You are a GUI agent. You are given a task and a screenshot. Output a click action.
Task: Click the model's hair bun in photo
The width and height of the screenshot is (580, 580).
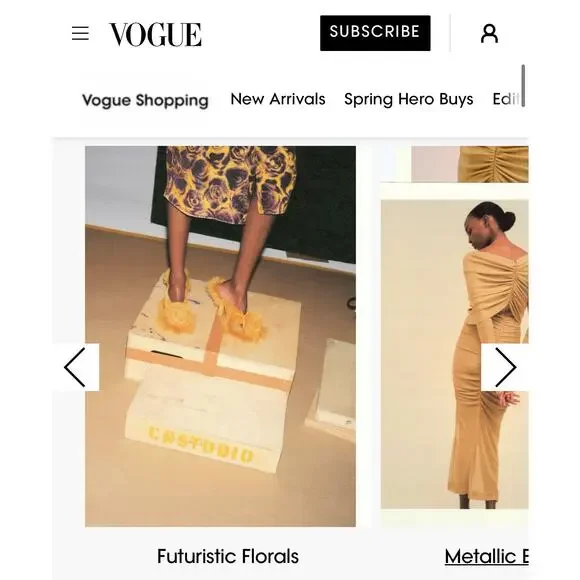click(508, 221)
